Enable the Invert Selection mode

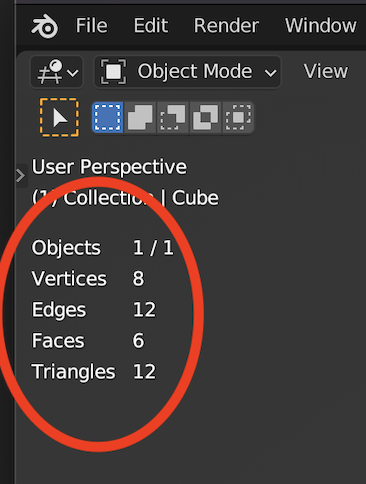205,117
